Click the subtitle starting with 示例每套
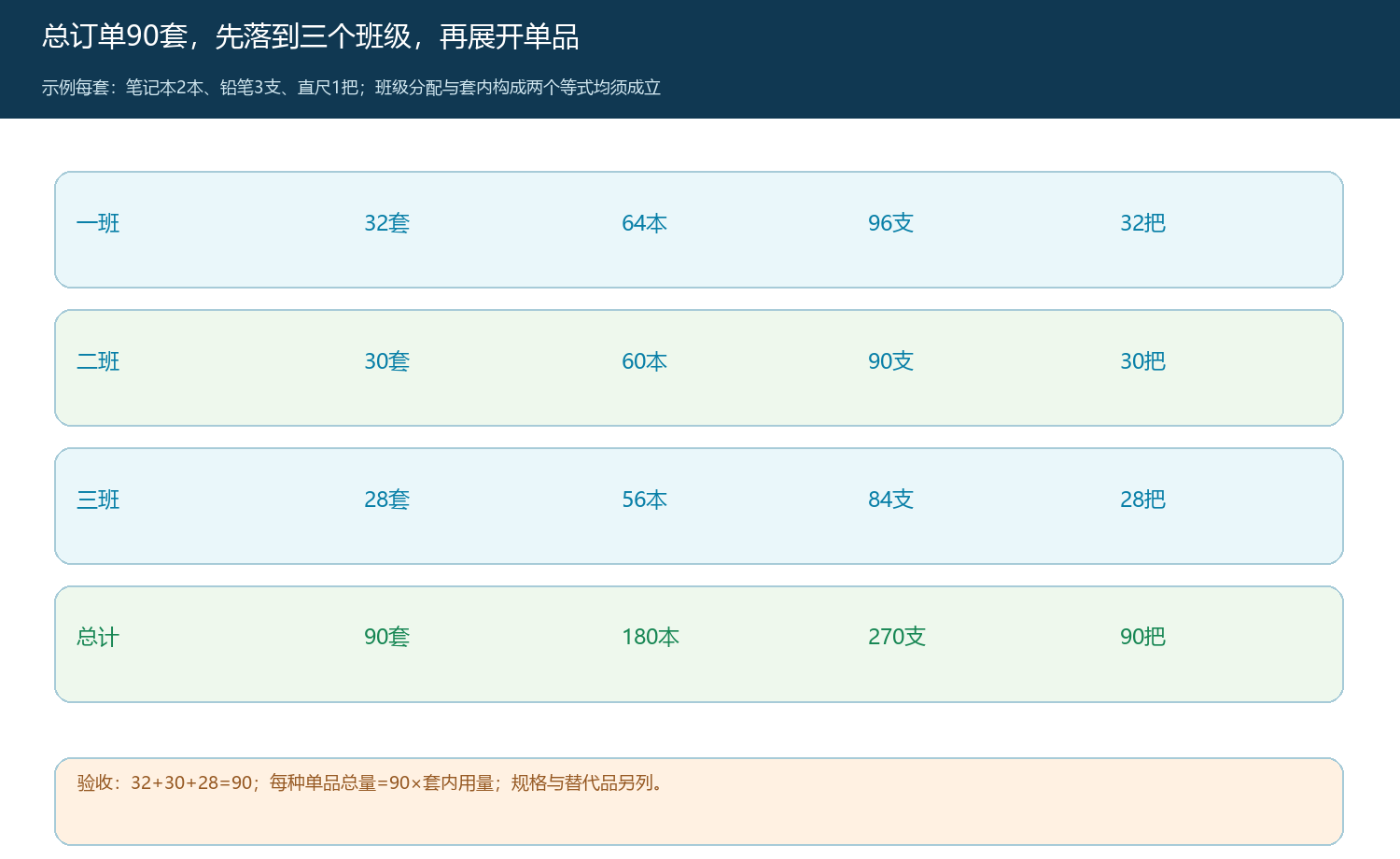 [351, 88]
